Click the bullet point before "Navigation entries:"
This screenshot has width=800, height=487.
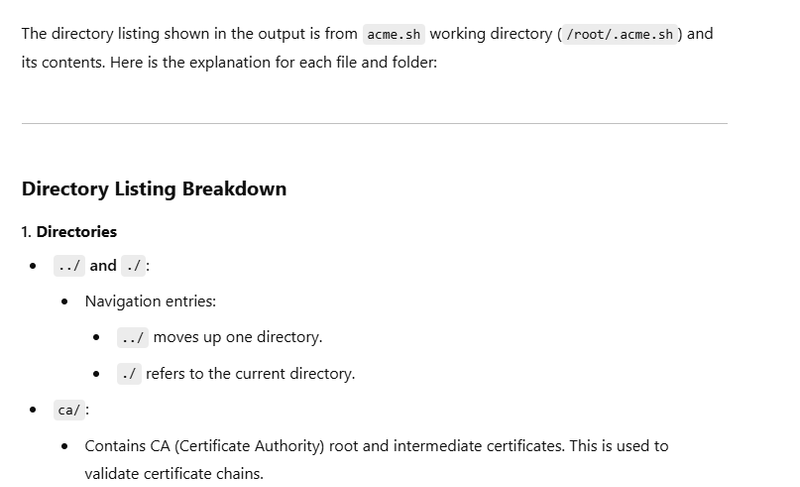tap(65, 301)
